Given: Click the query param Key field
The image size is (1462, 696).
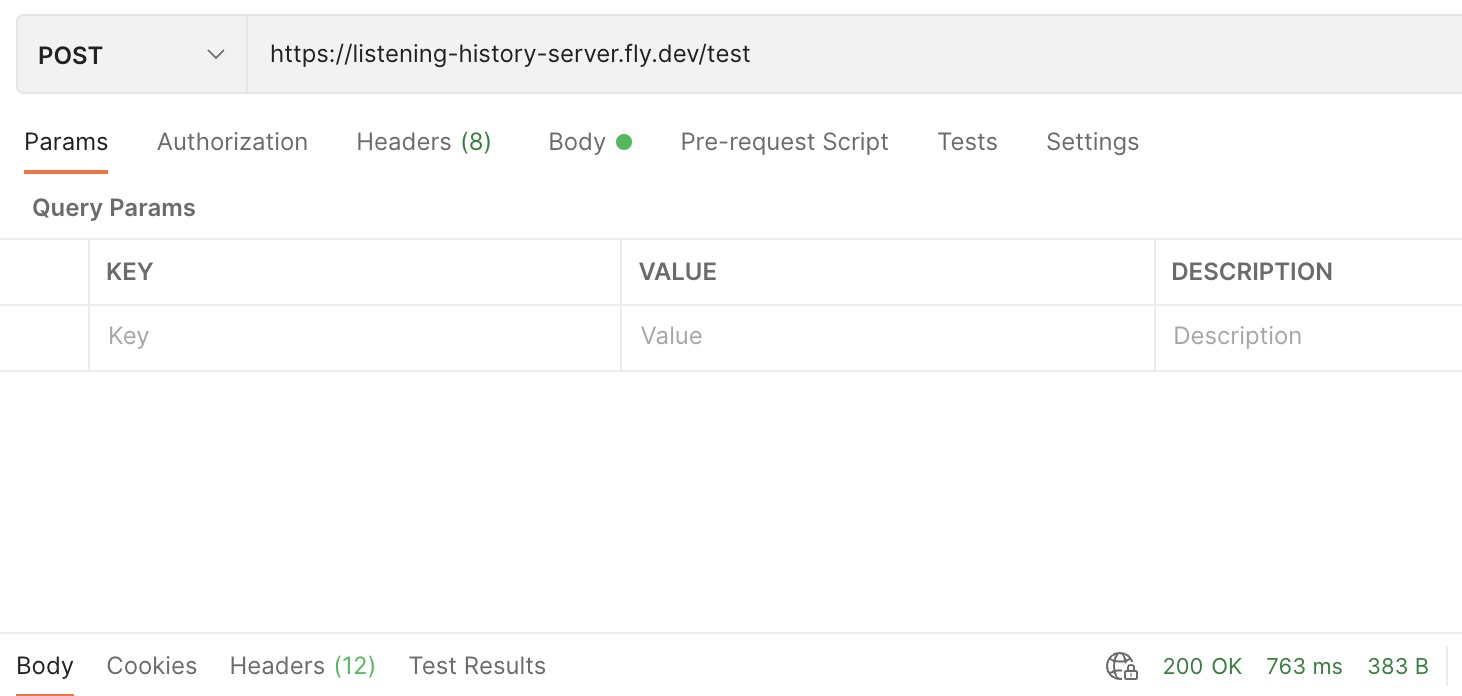Looking at the screenshot, I should click(354, 337).
